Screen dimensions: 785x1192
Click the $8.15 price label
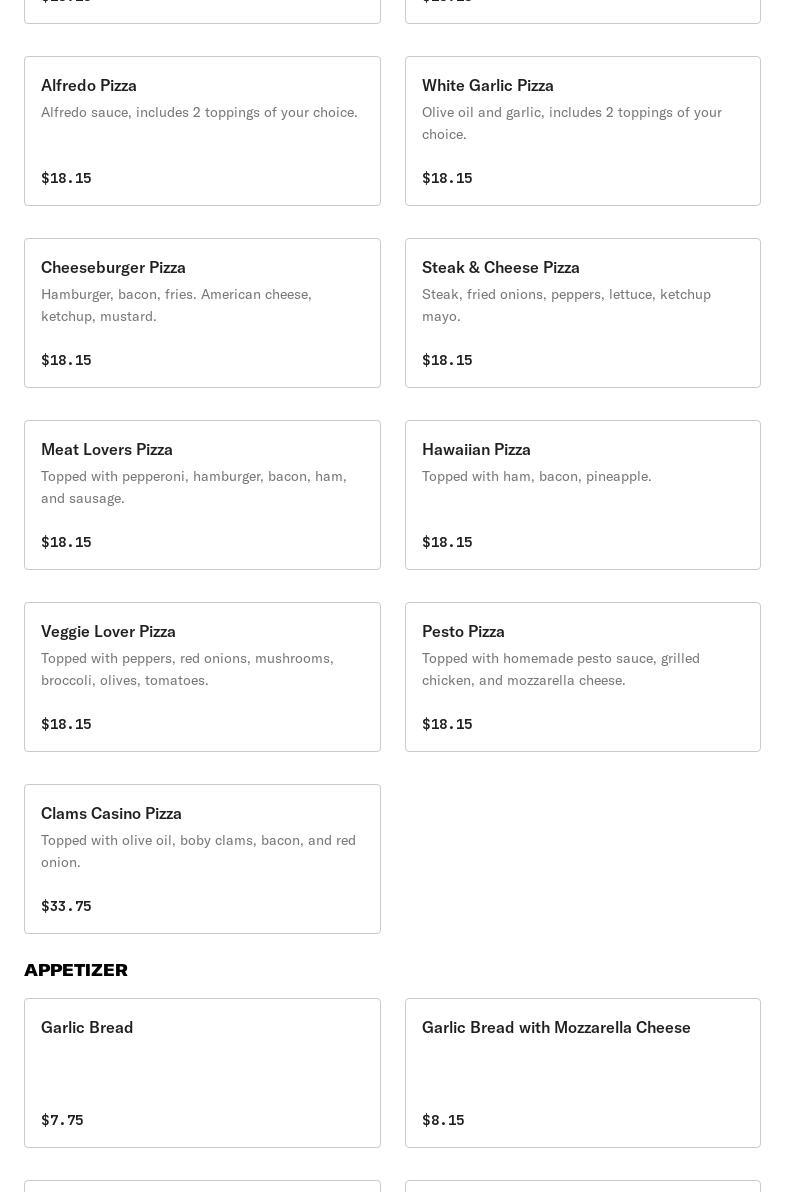[x=443, y=1120]
